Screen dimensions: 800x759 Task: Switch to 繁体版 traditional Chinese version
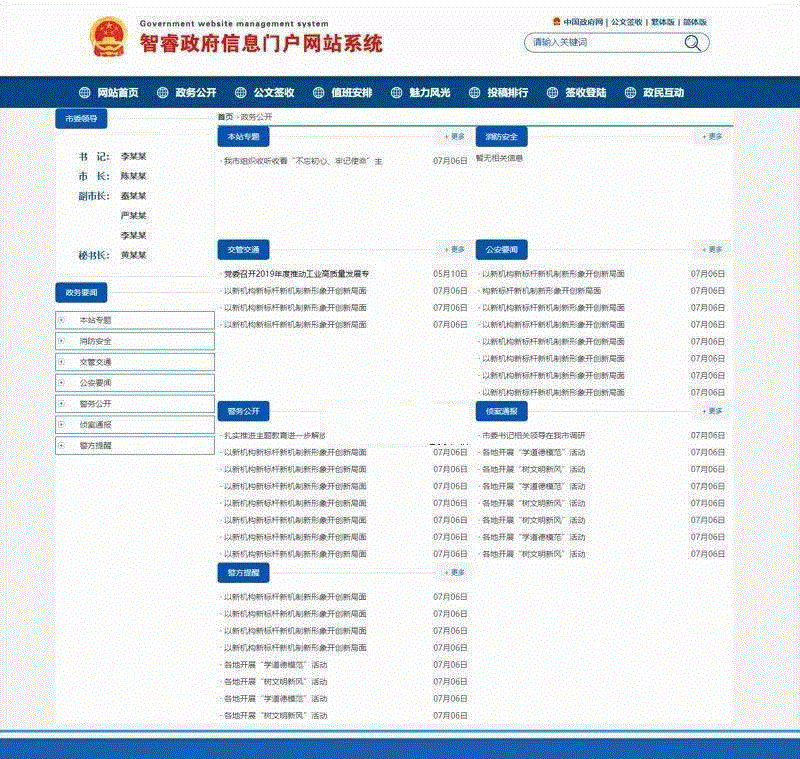pyautogui.click(x=663, y=22)
